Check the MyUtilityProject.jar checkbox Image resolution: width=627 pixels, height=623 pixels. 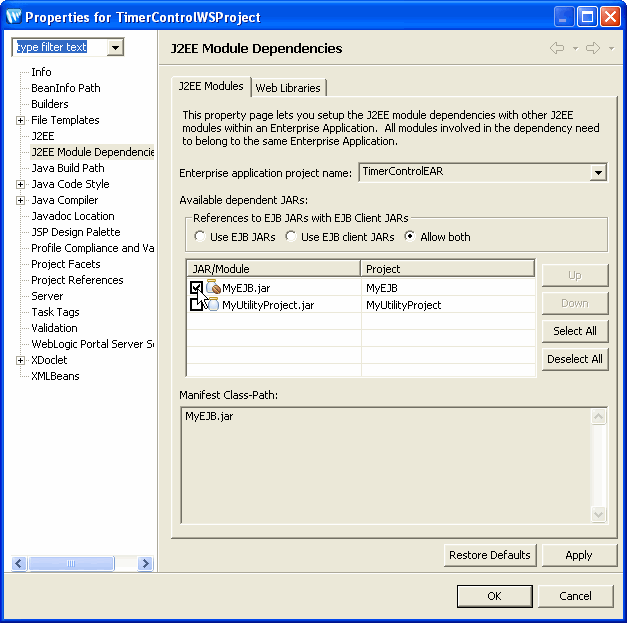(x=196, y=305)
